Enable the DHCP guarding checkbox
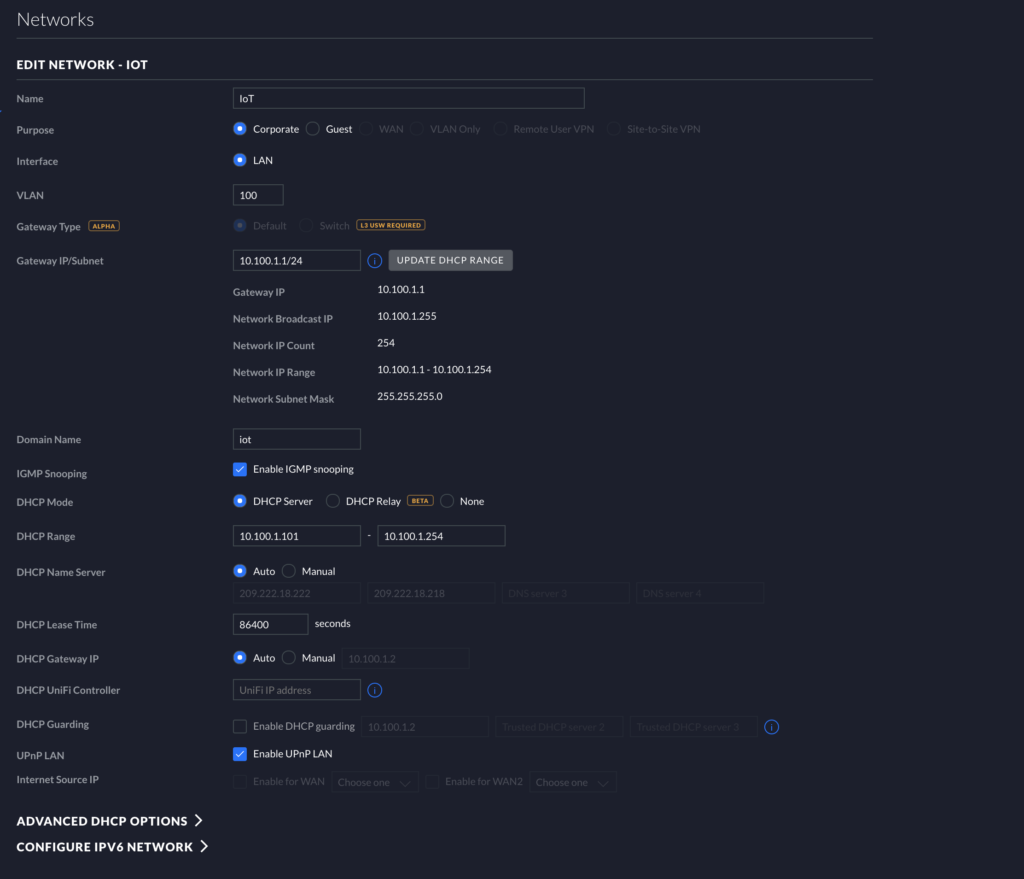 [240, 727]
